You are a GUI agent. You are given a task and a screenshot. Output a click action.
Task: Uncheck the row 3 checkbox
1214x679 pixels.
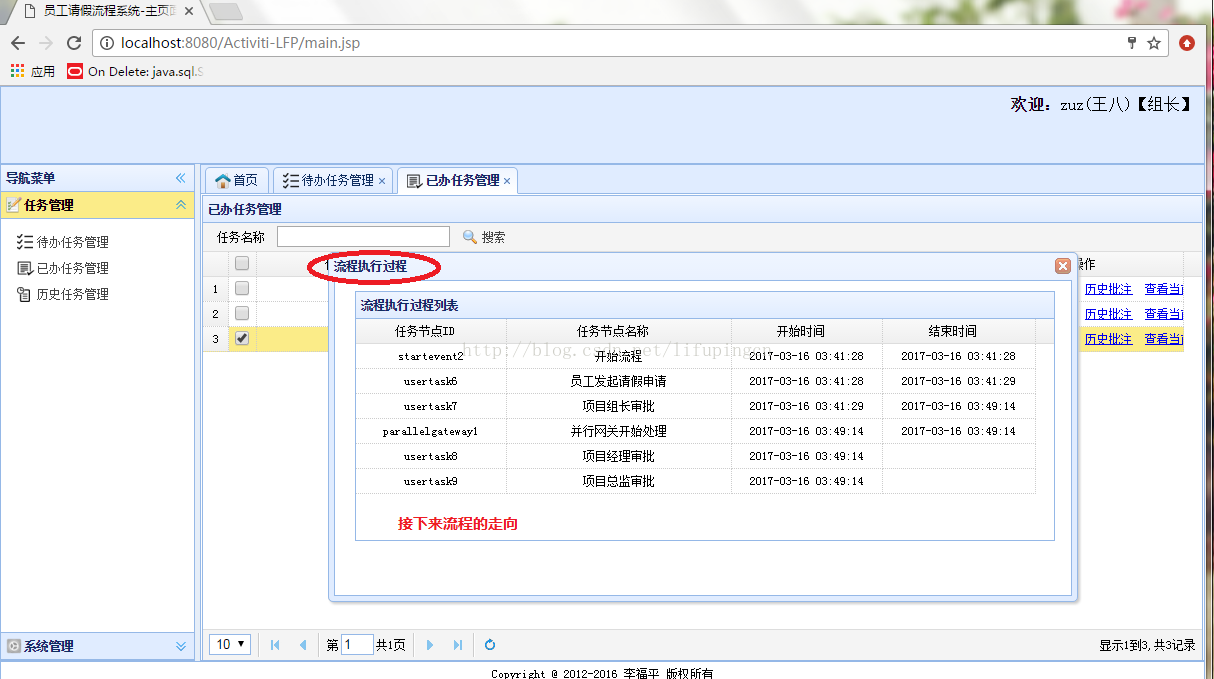pyautogui.click(x=242, y=339)
